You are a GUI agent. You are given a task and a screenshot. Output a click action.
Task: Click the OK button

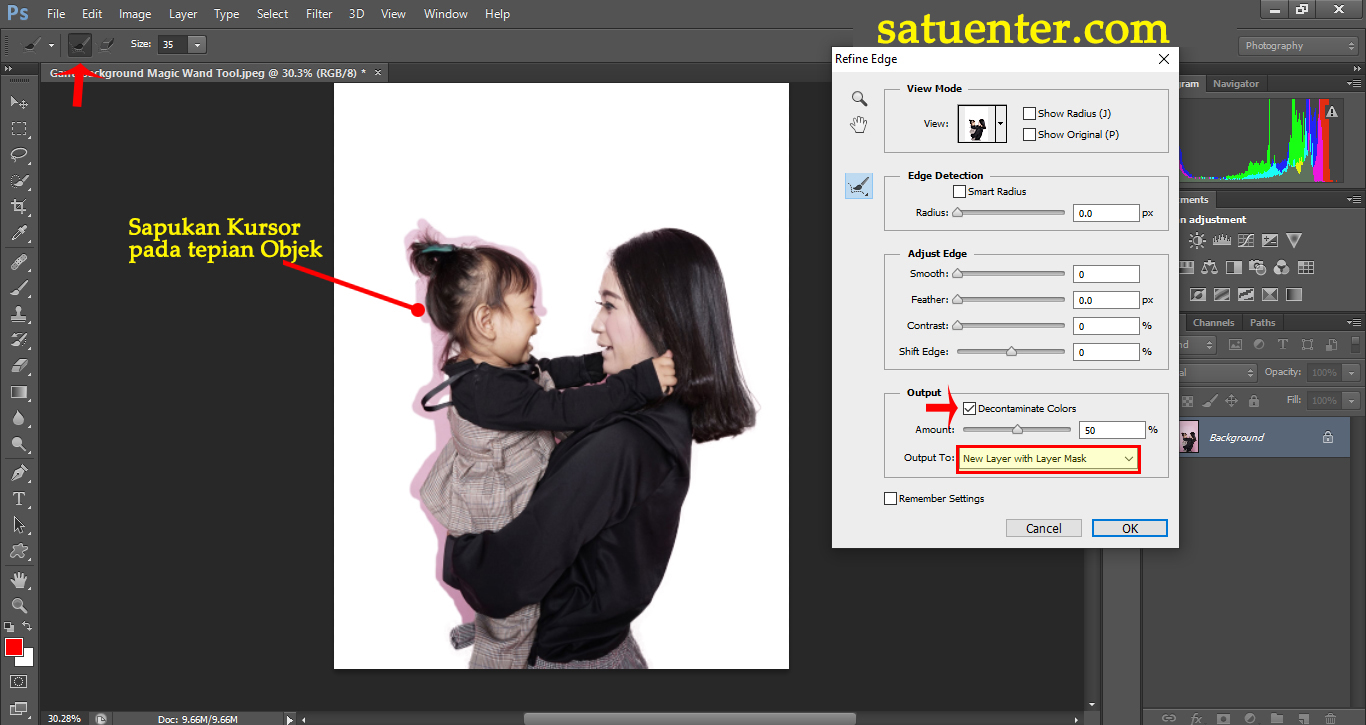(1129, 528)
